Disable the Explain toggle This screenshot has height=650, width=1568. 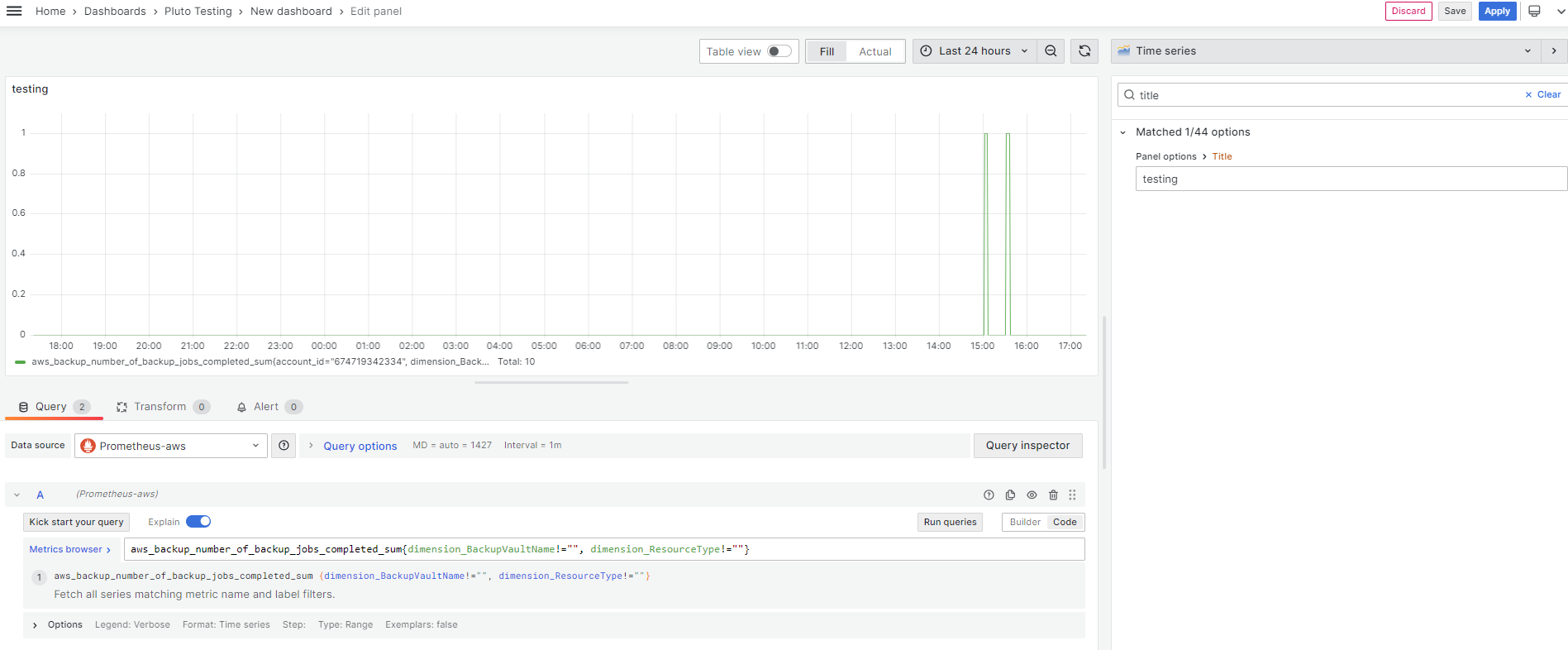tap(198, 522)
